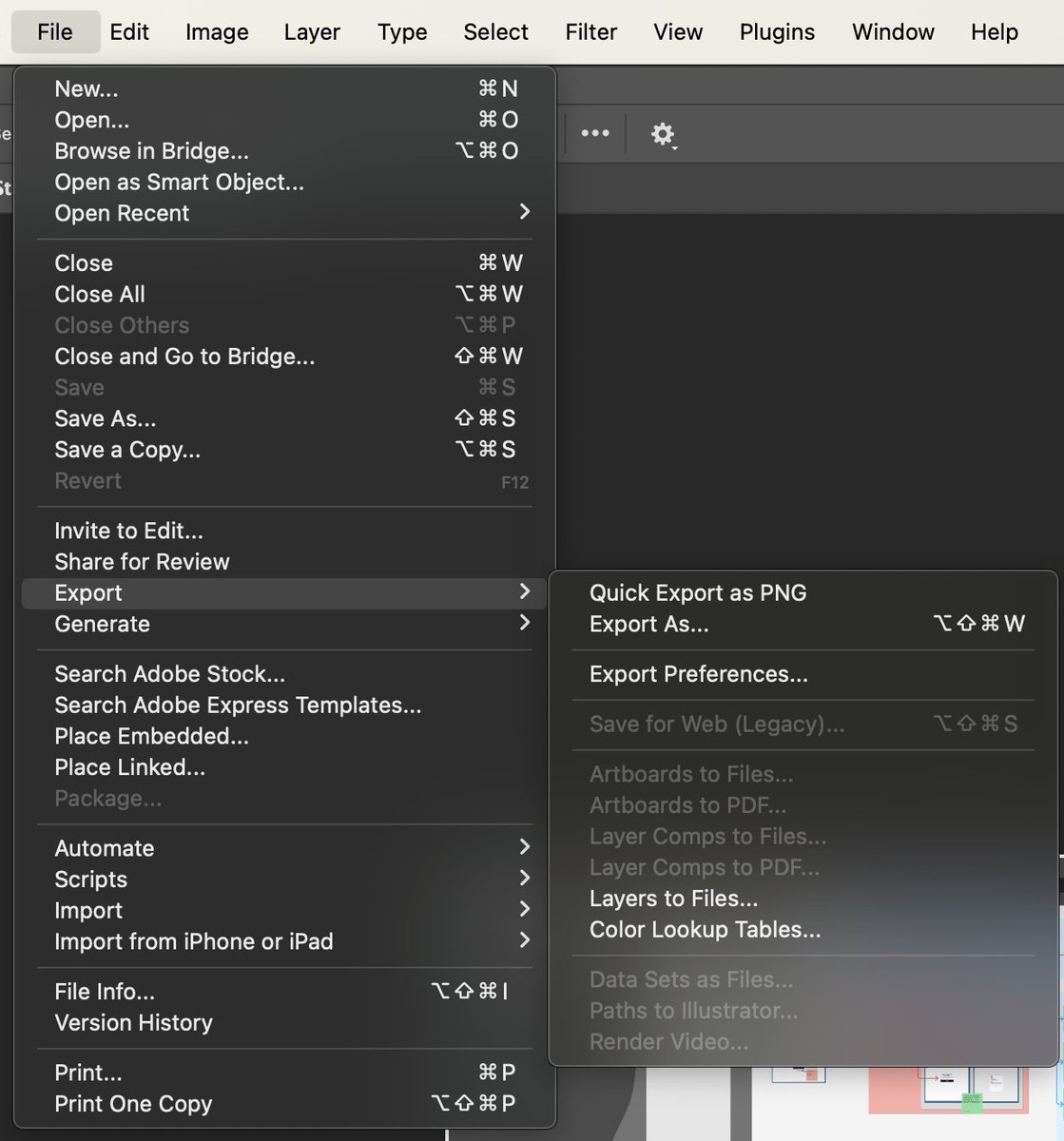1064x1141 pixels.
Task: Open the Edit menu
Action: click(x=129, y=31)
